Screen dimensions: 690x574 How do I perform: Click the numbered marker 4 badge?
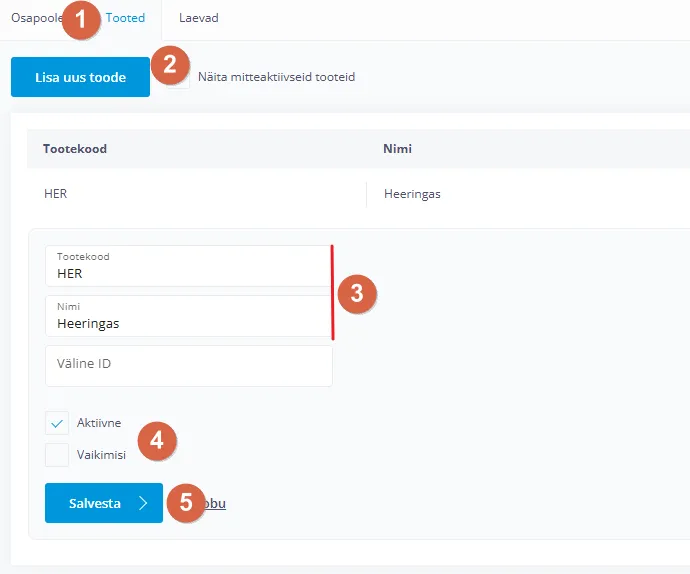pyautogui.click(x=157, y=441)
